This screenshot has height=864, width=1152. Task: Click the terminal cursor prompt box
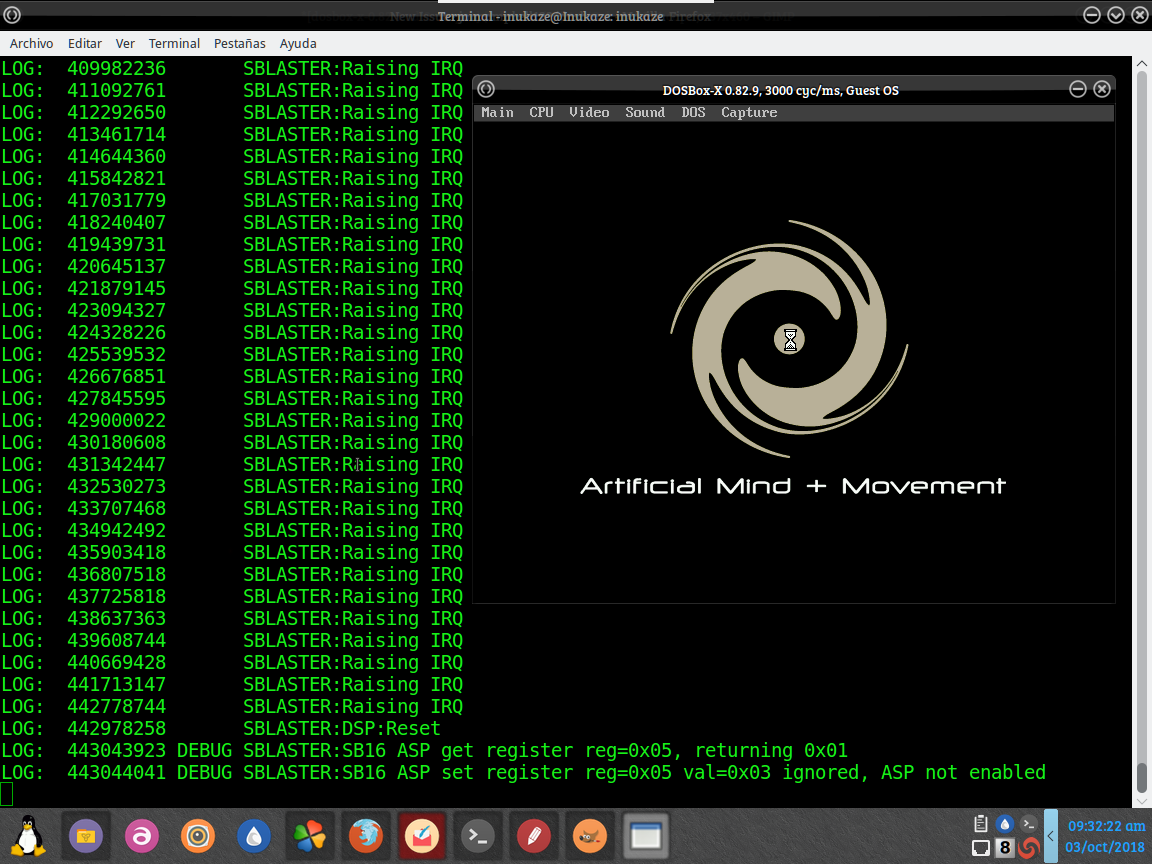(x=7, y=794)
